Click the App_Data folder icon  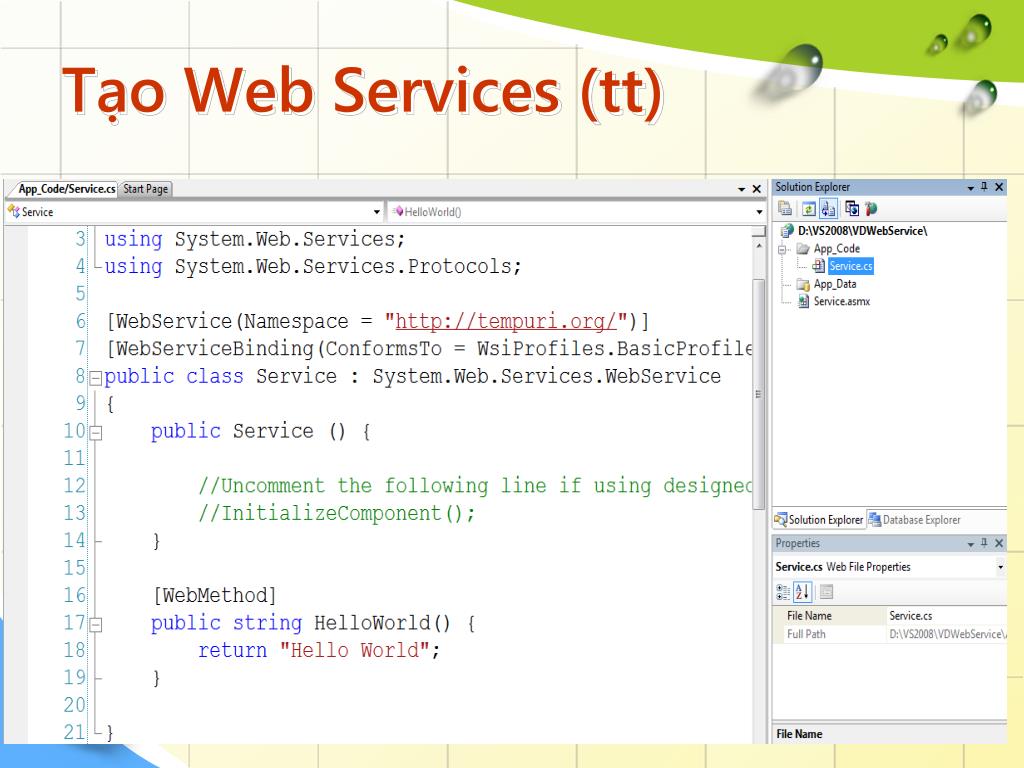tap(803, 284)
